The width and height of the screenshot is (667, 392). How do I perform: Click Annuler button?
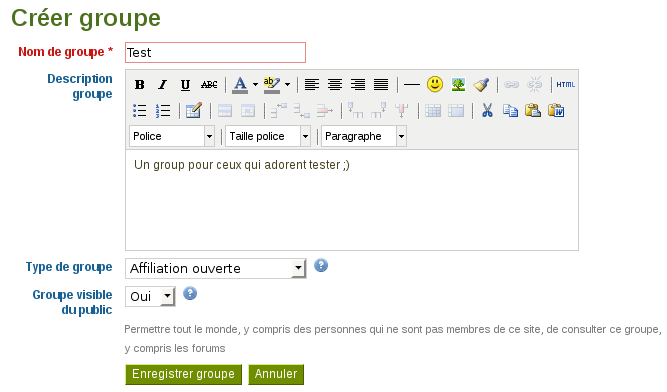point(276,374)
